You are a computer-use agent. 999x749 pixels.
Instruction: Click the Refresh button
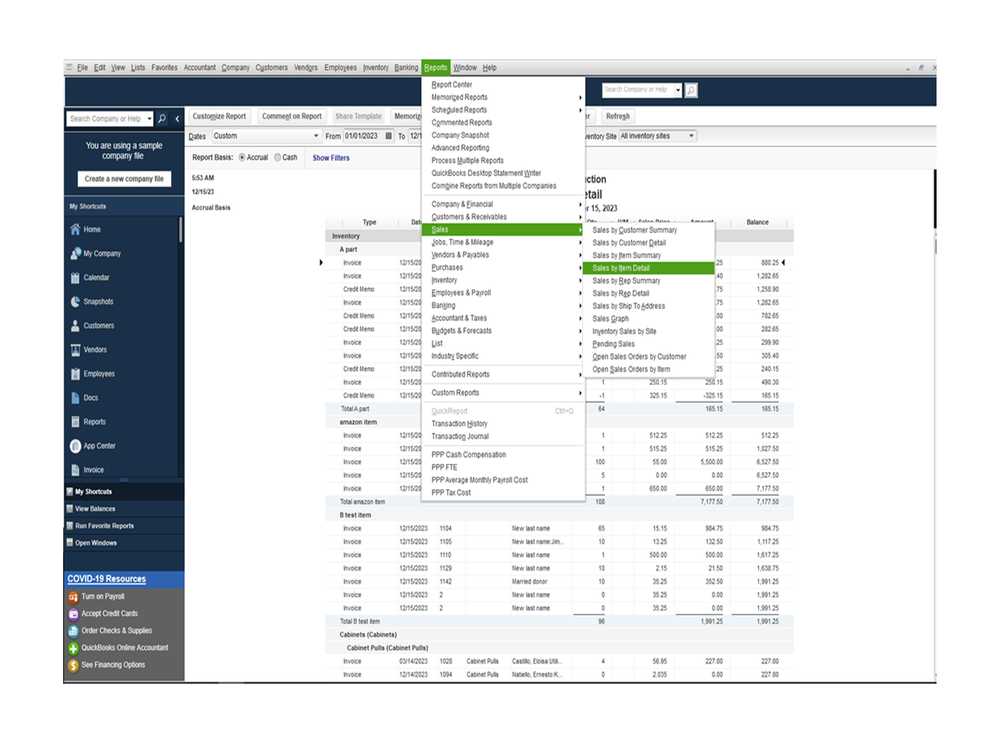coord(617,117)
